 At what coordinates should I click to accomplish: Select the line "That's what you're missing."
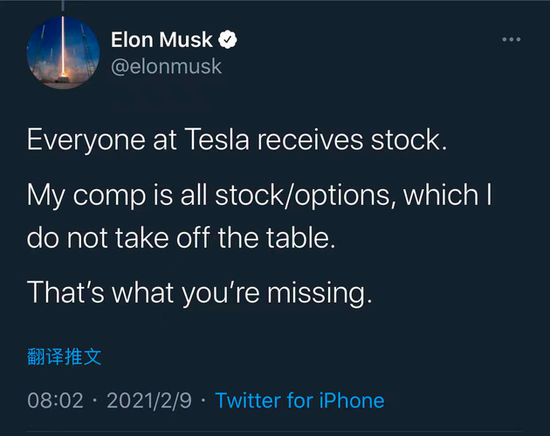(x=200, y=293)
